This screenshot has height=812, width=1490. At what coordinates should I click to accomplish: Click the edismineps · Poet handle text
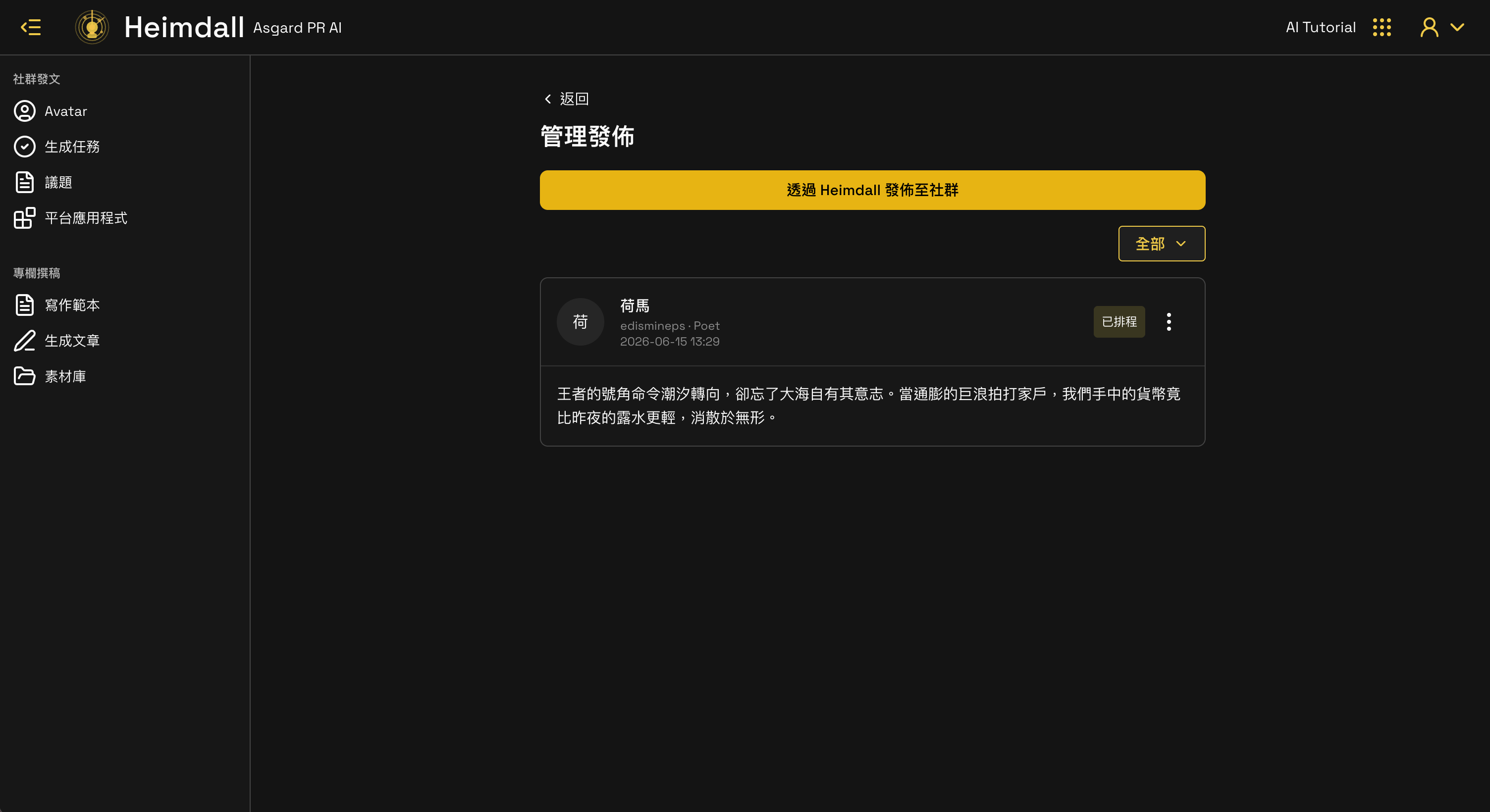pyautogui.click(x=670, y=326)
